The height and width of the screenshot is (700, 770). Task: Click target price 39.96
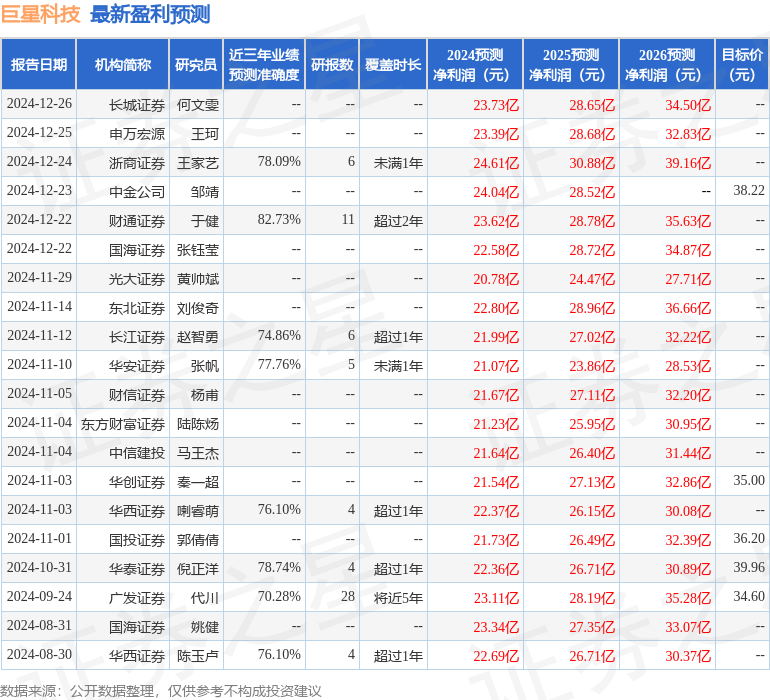point(749,567)
